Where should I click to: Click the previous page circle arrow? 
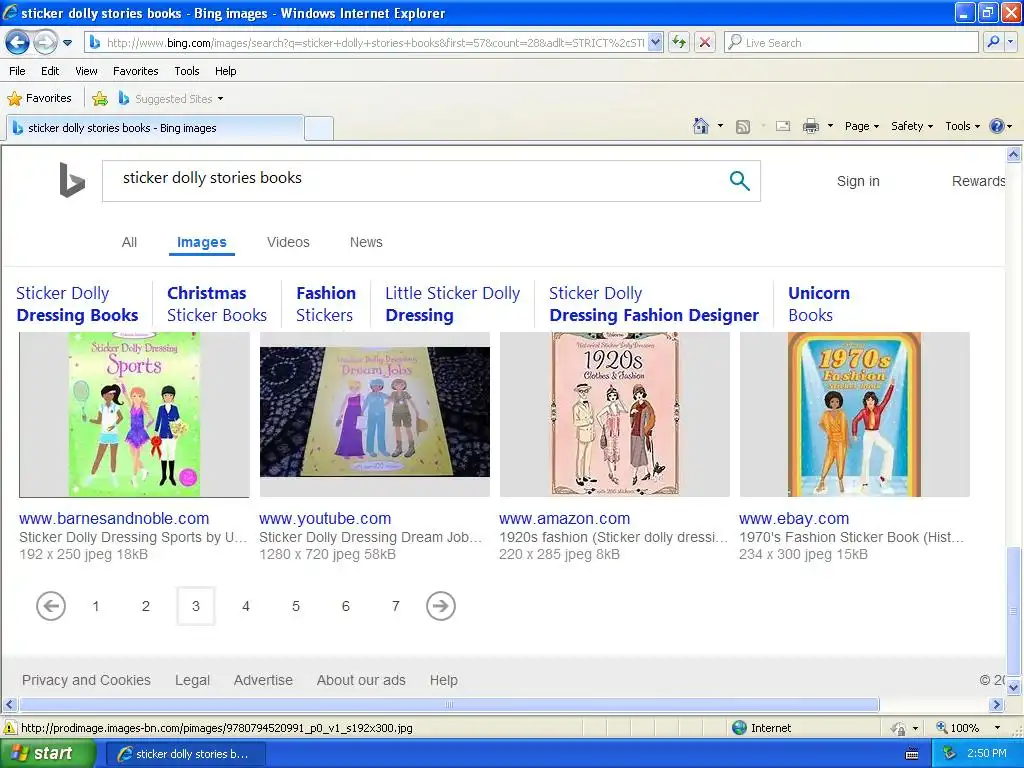(51, 606)
